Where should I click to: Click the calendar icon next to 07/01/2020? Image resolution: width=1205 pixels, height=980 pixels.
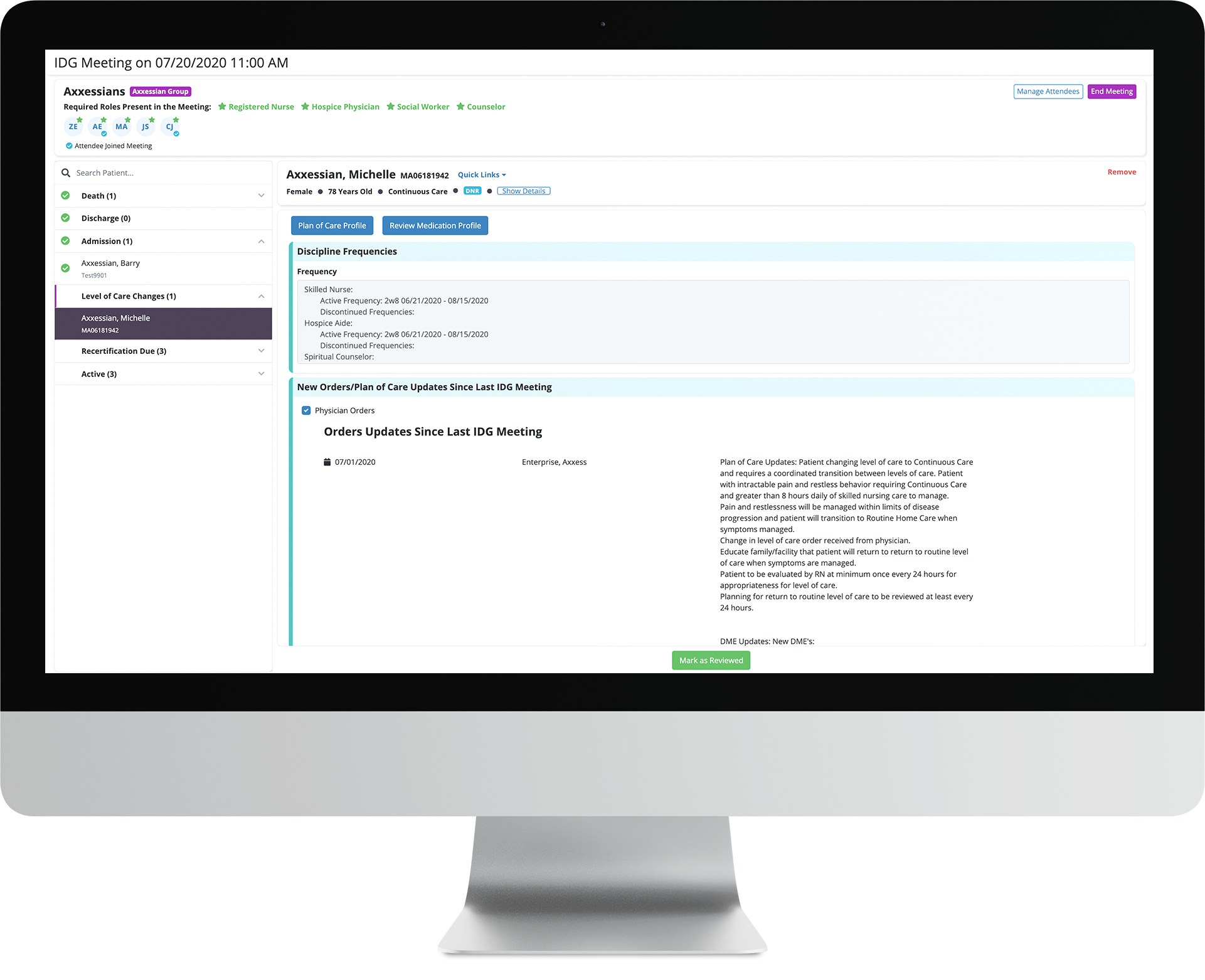click(x=328, y=461)
